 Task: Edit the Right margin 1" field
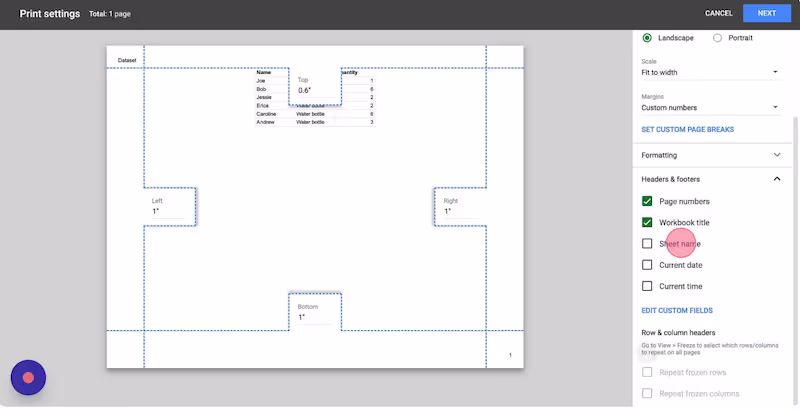[461, 211]
